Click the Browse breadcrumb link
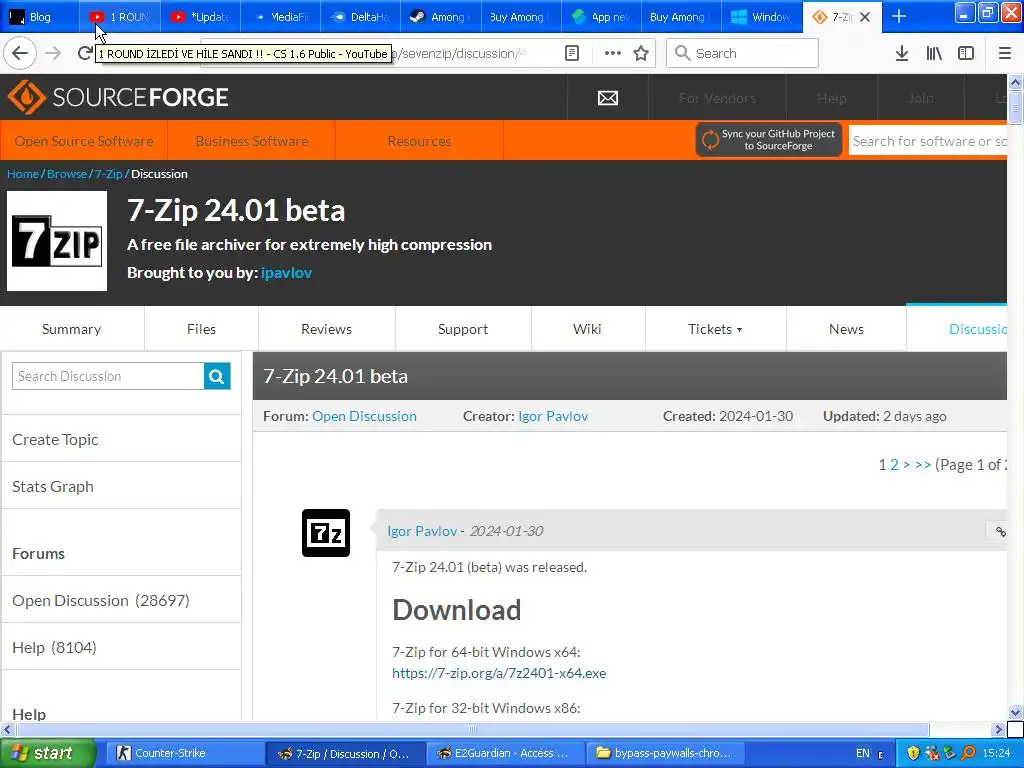1024x768 pixels. point(67,174)
